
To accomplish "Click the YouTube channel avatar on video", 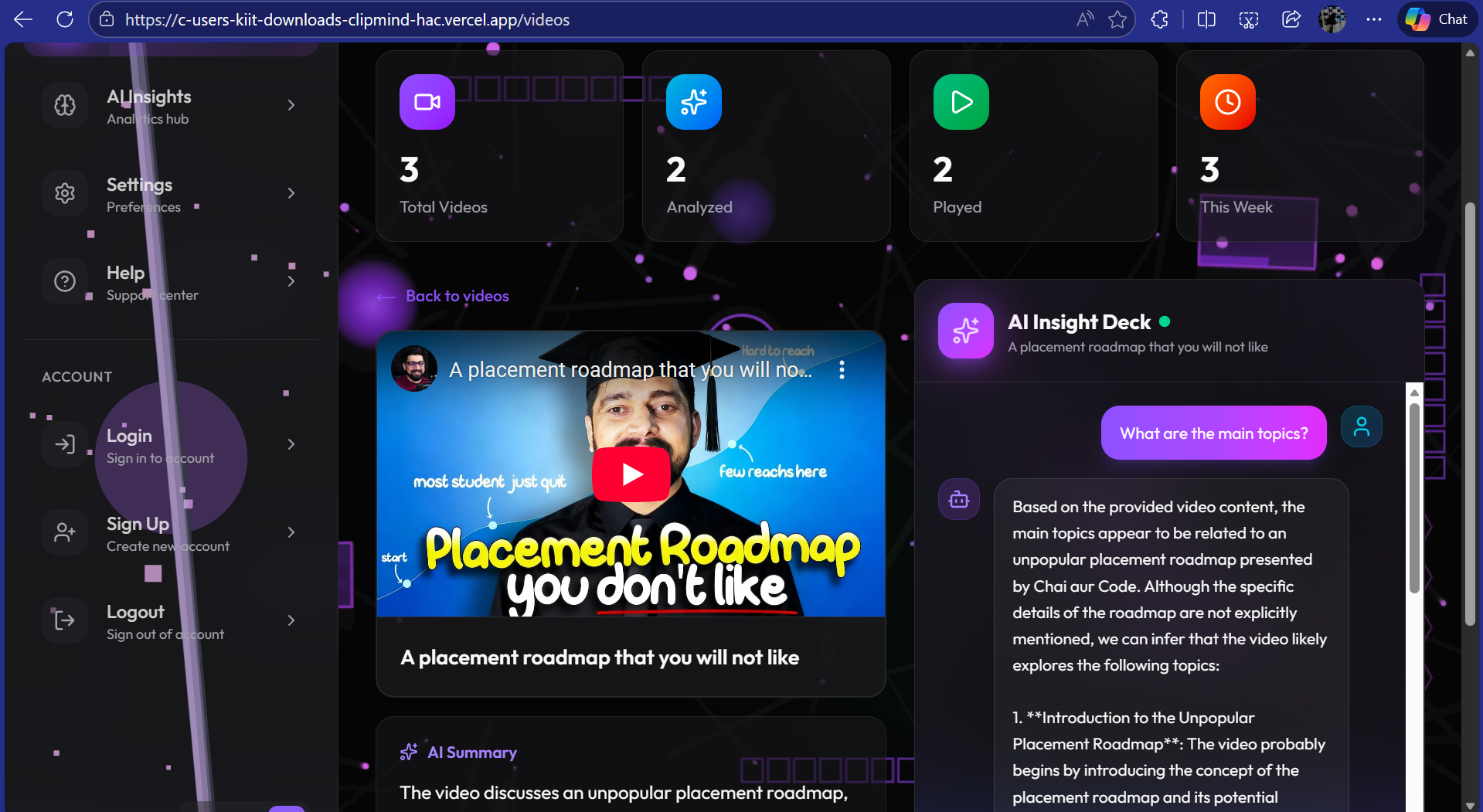I will 414,369.
